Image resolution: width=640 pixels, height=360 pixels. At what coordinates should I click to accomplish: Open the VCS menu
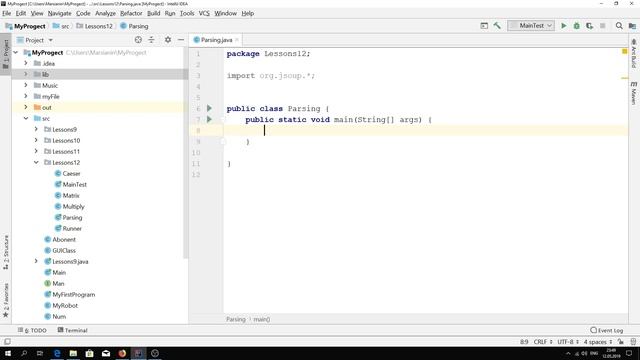pyautogui.click(x=204, y=13)
